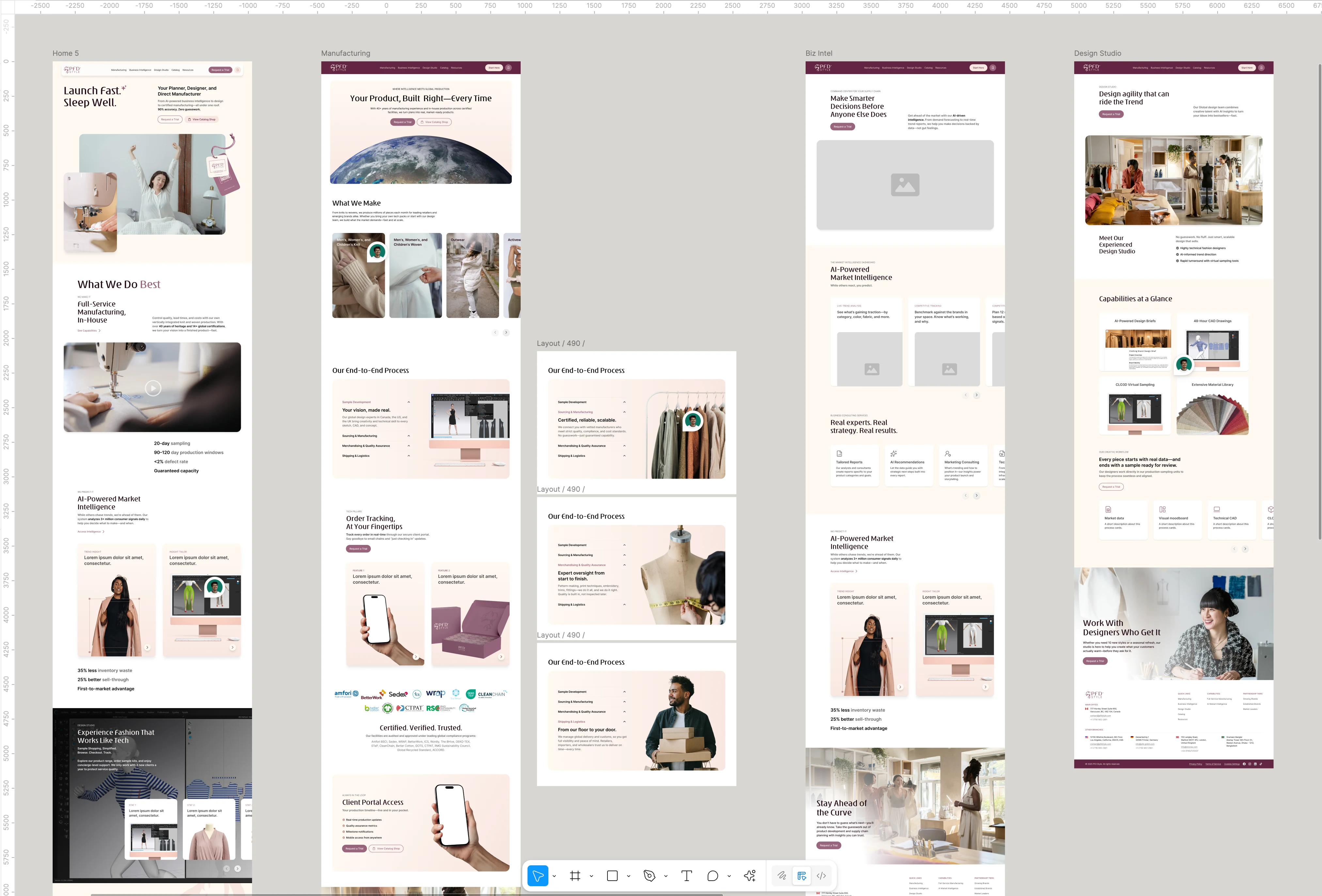Open the AI Actions sparkle tool
This screenshot has height=896, width=1322.
pyautogui.click(x=750, y=875)
